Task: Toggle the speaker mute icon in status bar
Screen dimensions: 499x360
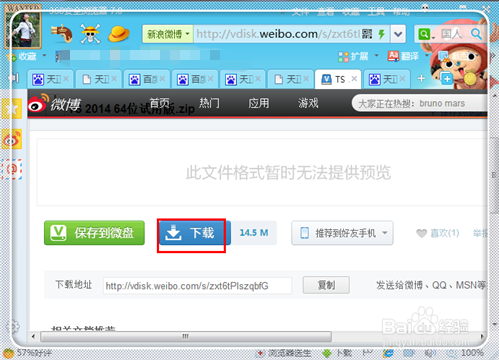Action: 430,353
